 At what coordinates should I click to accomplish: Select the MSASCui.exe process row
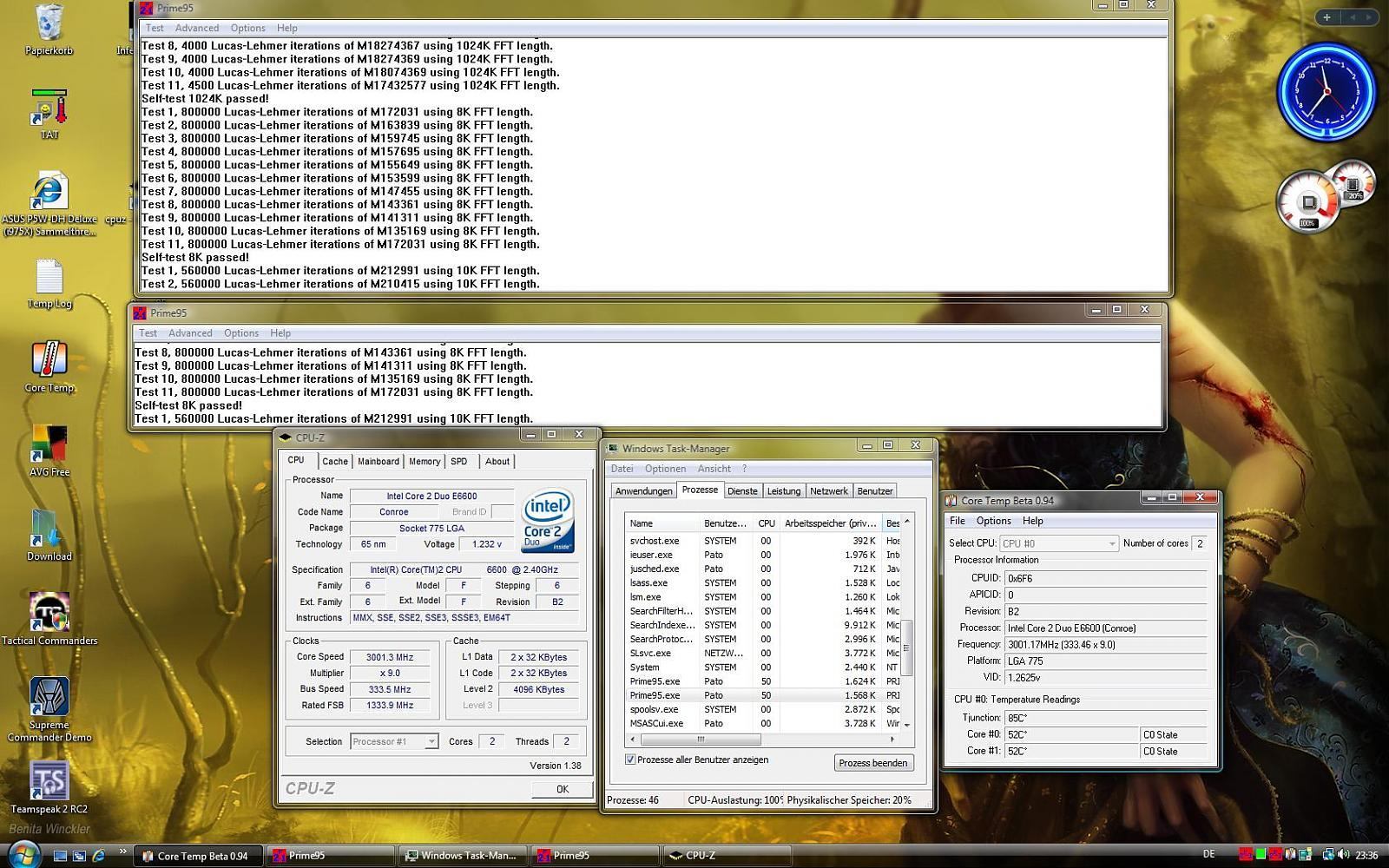pyautogui.click(x=764, y=723)
